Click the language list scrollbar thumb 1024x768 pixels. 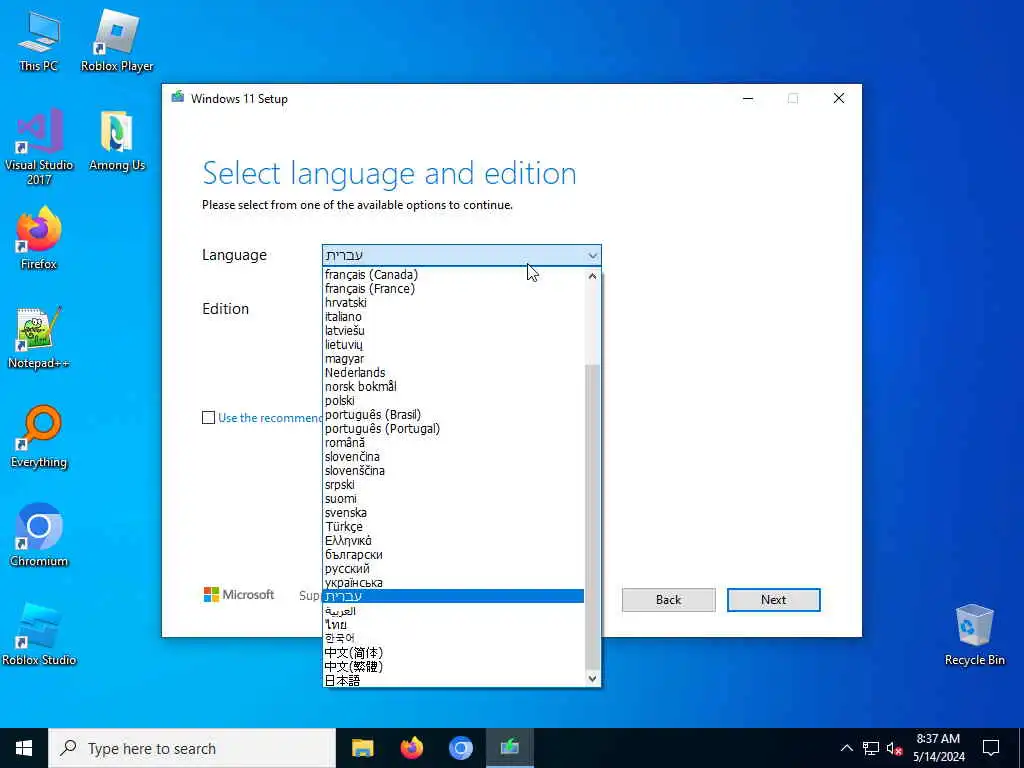592,517
